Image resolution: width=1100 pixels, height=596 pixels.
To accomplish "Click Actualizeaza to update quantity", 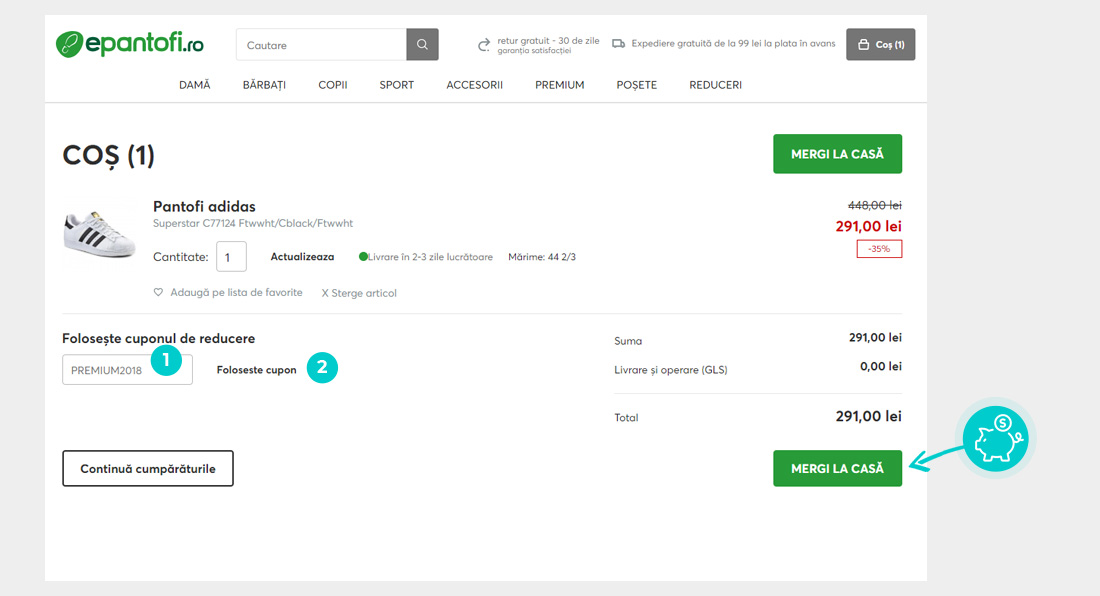I will (302, 257).
